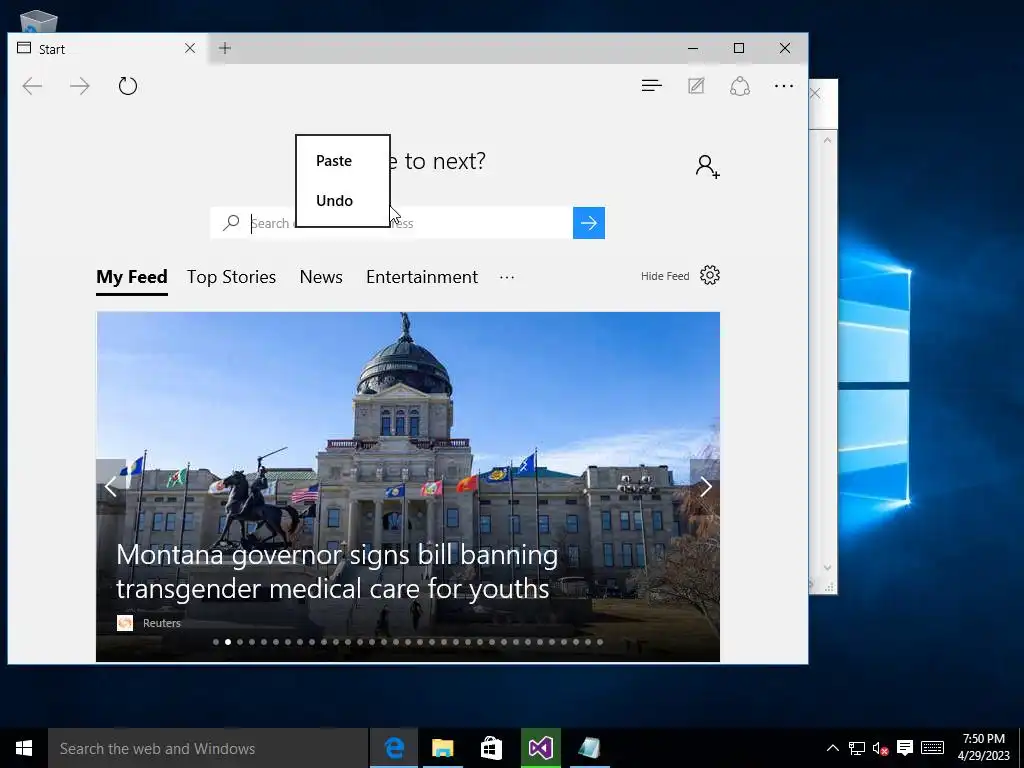The width and height of the screenshot is (1024, 768).
Task: Add a new tab with the plus icon
Action: point(225,48)
